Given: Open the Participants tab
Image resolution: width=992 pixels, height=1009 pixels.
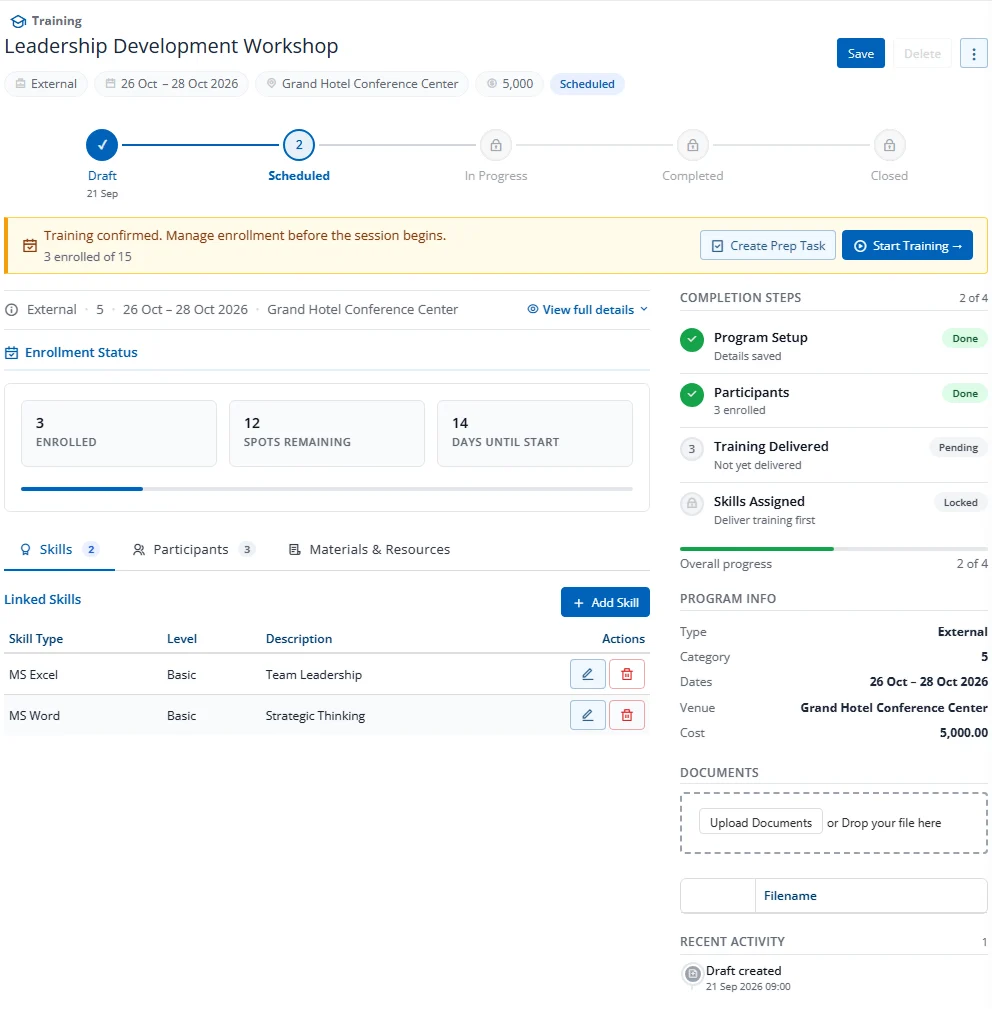Looking at the screenshot, I should pyautogui.click(x=194, y=550).
